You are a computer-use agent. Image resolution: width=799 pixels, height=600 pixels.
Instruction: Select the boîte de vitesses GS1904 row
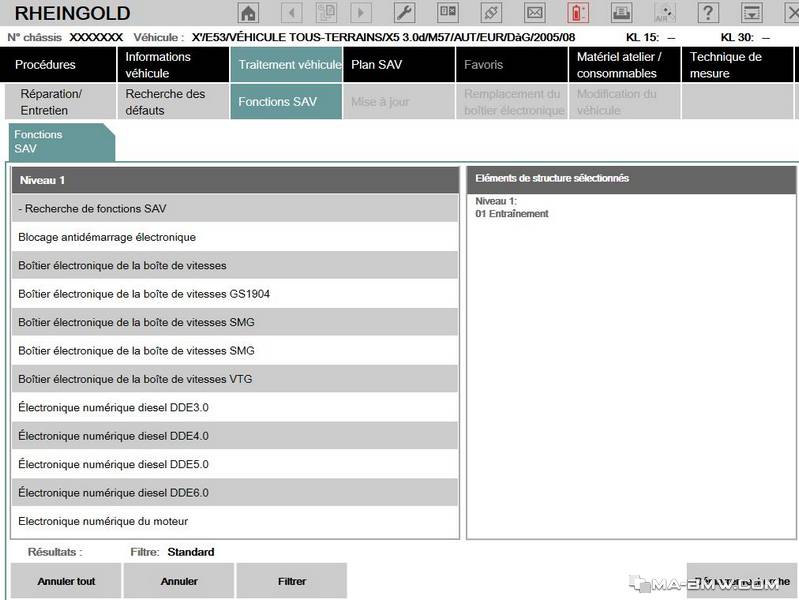(x=235, y=294)
